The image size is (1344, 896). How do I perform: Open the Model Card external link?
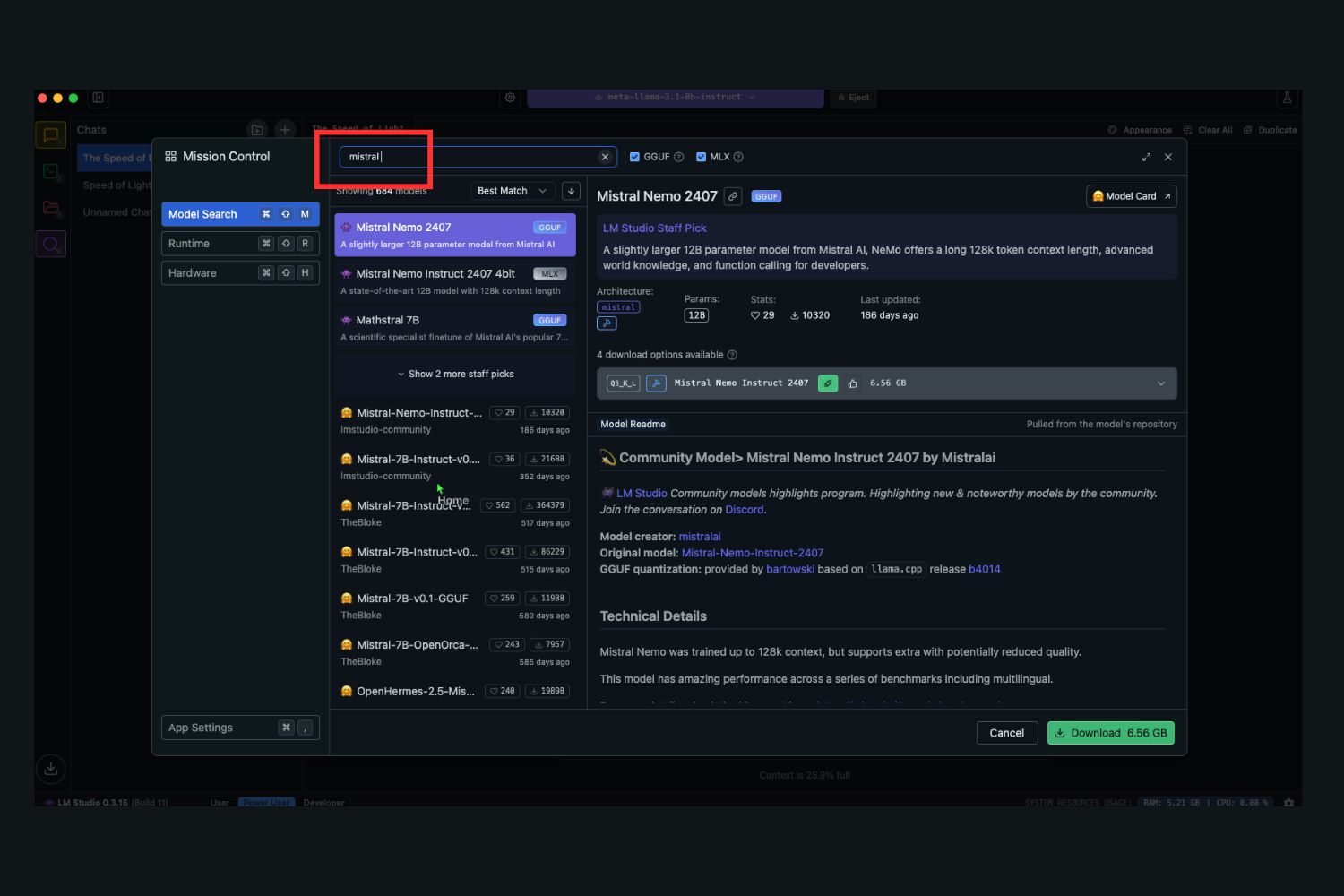(x=1131, y=196)
